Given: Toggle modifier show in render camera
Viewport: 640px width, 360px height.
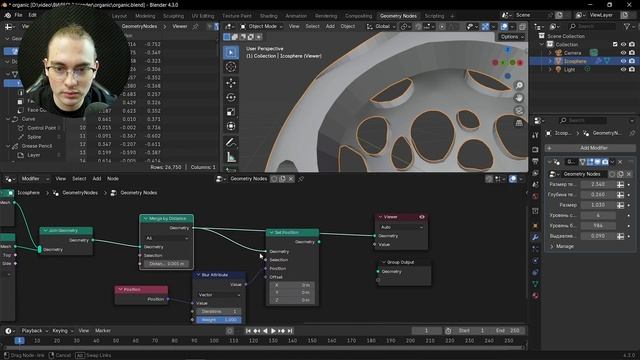Looking at the screenshot, I should tap(605, 162).
